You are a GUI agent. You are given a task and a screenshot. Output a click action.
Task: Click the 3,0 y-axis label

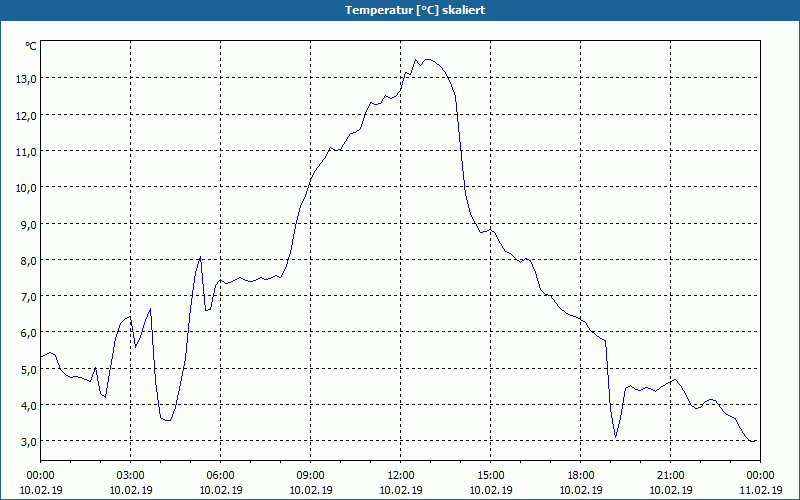(31, 442)
